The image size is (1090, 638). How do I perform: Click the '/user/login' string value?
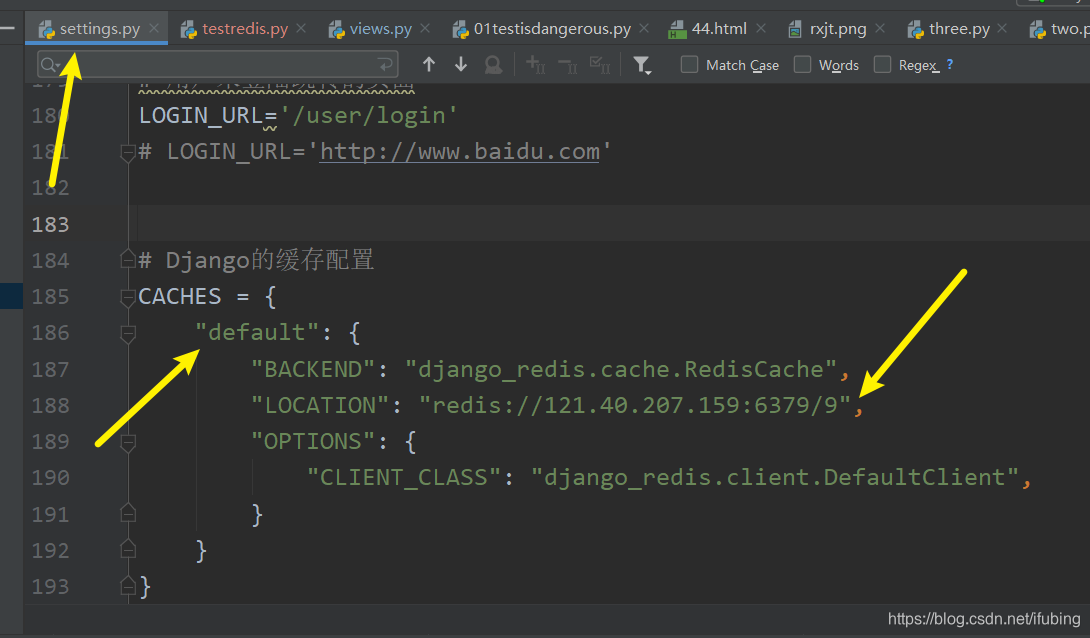point(368,115)
